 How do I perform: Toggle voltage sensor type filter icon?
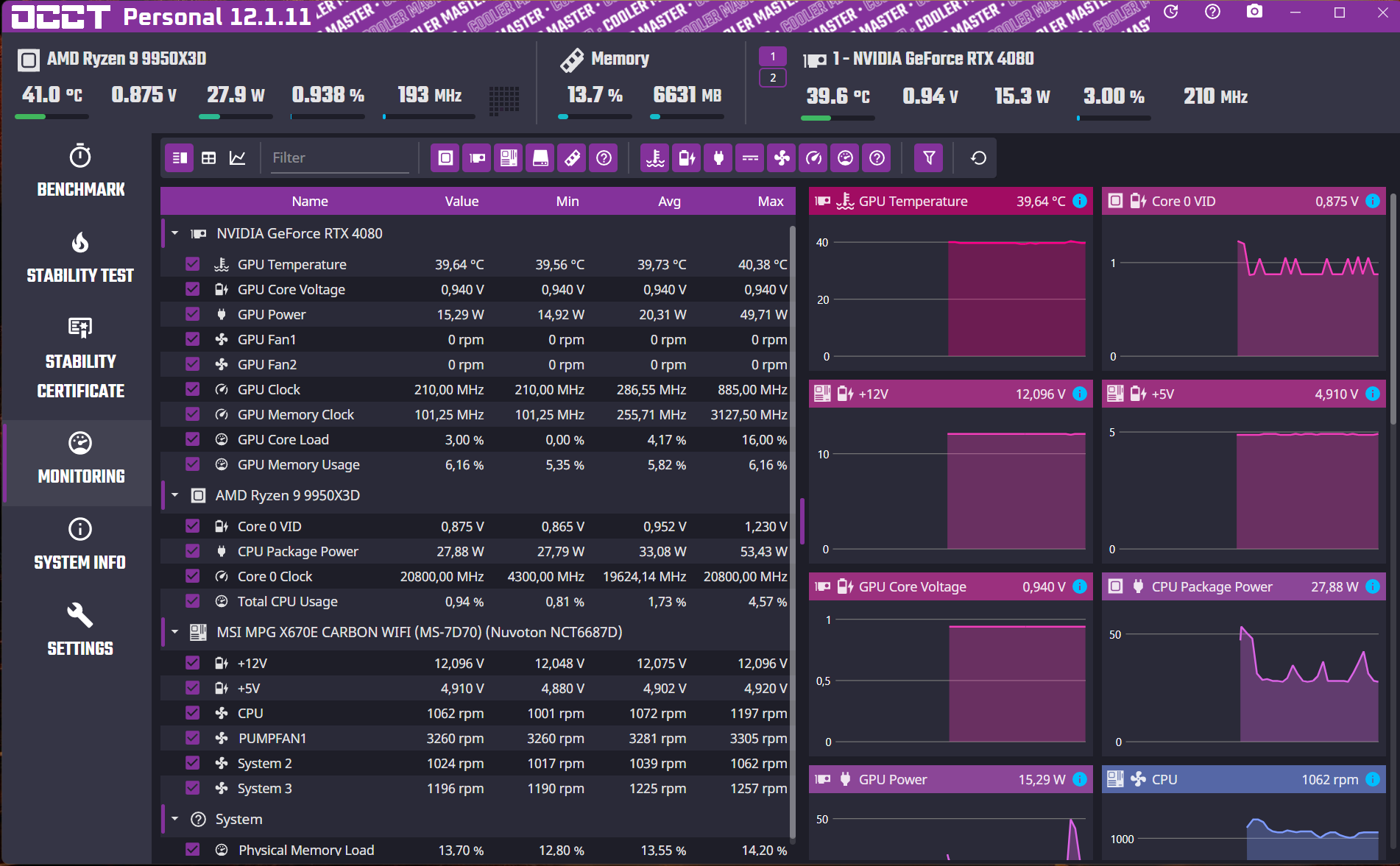687,157
